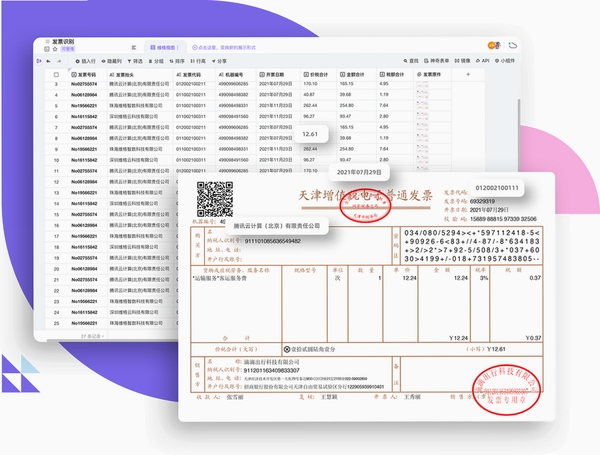Open 小组件 widgets panel

505,60
